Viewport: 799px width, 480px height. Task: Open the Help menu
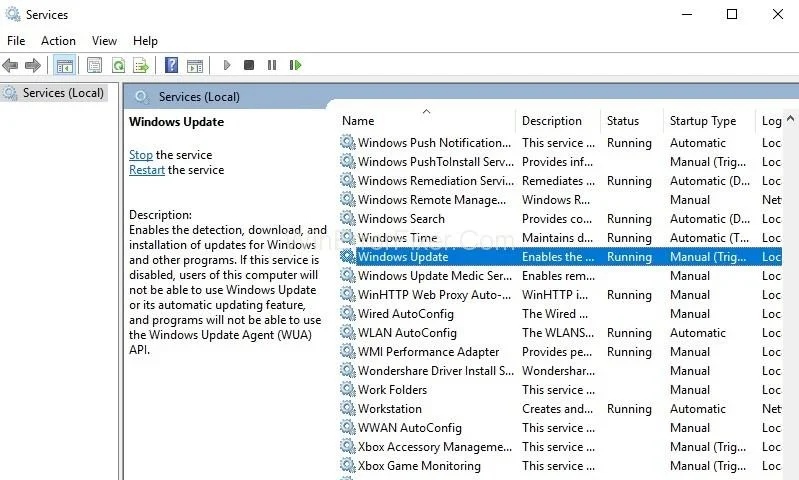point(145,41)
